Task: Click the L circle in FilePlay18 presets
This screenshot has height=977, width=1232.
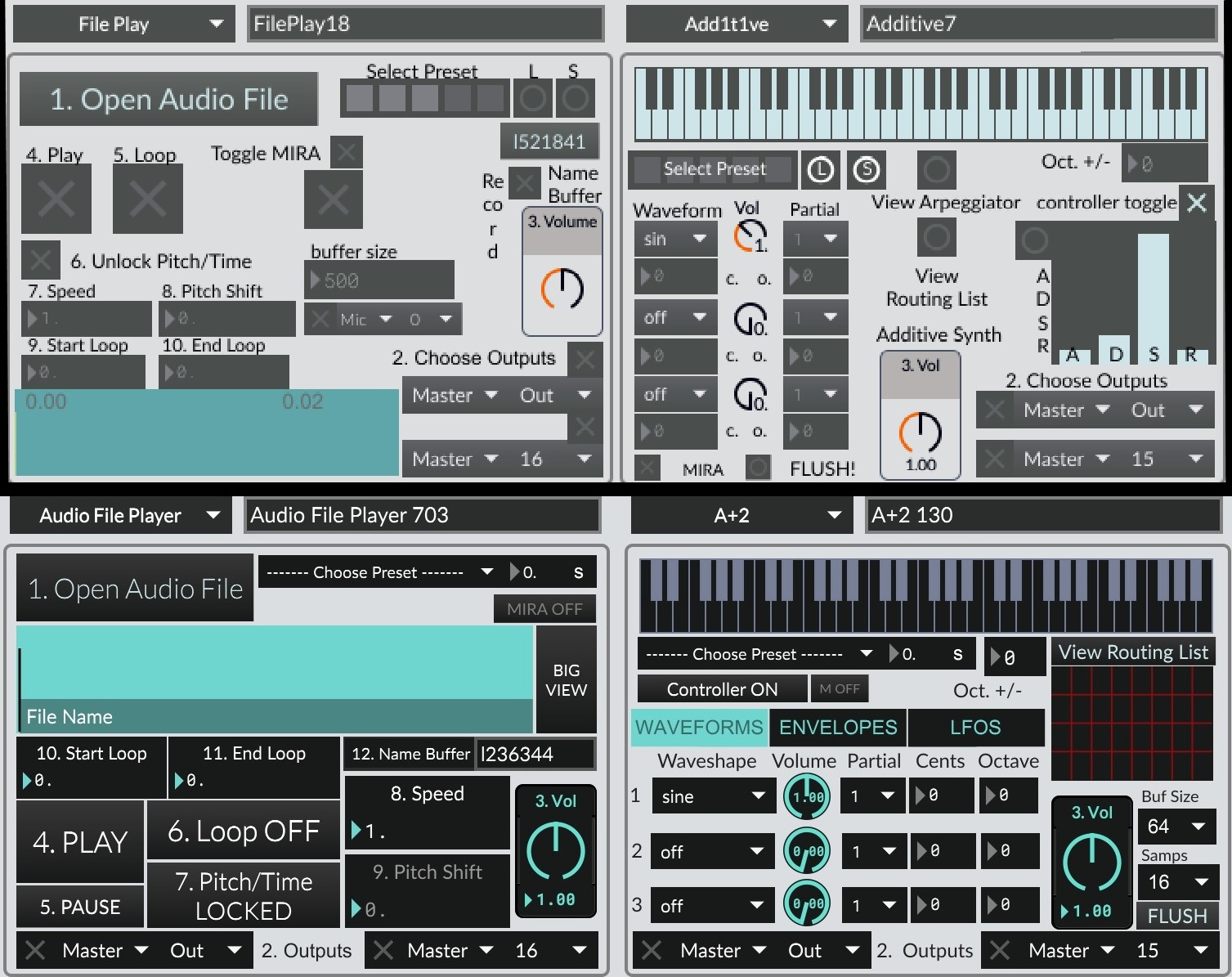Action: (533, 99)
